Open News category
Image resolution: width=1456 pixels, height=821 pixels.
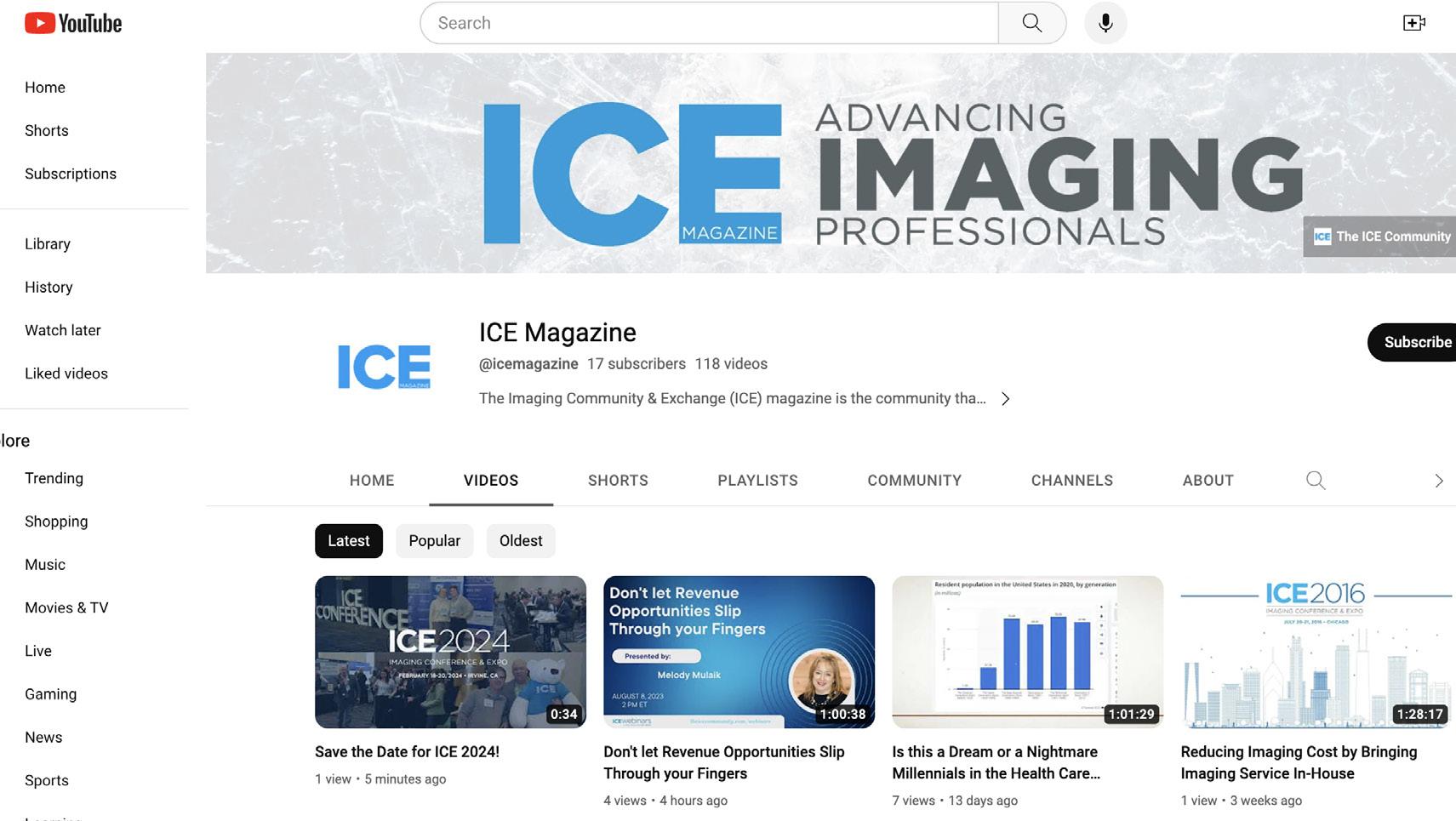[x=43, y=738]
